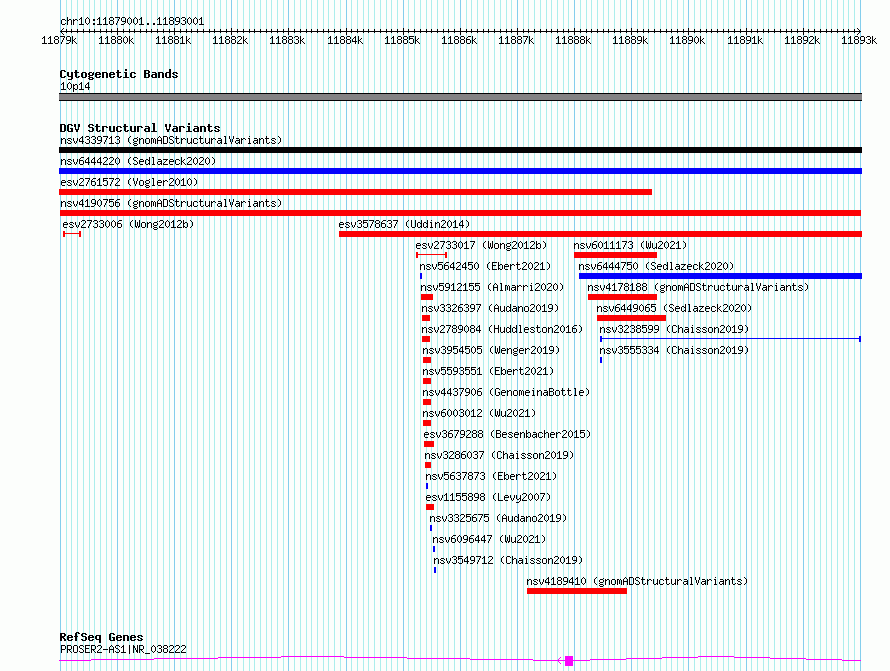
Task: Select the red nsv5912155 glyph
Action: [427, 297]
